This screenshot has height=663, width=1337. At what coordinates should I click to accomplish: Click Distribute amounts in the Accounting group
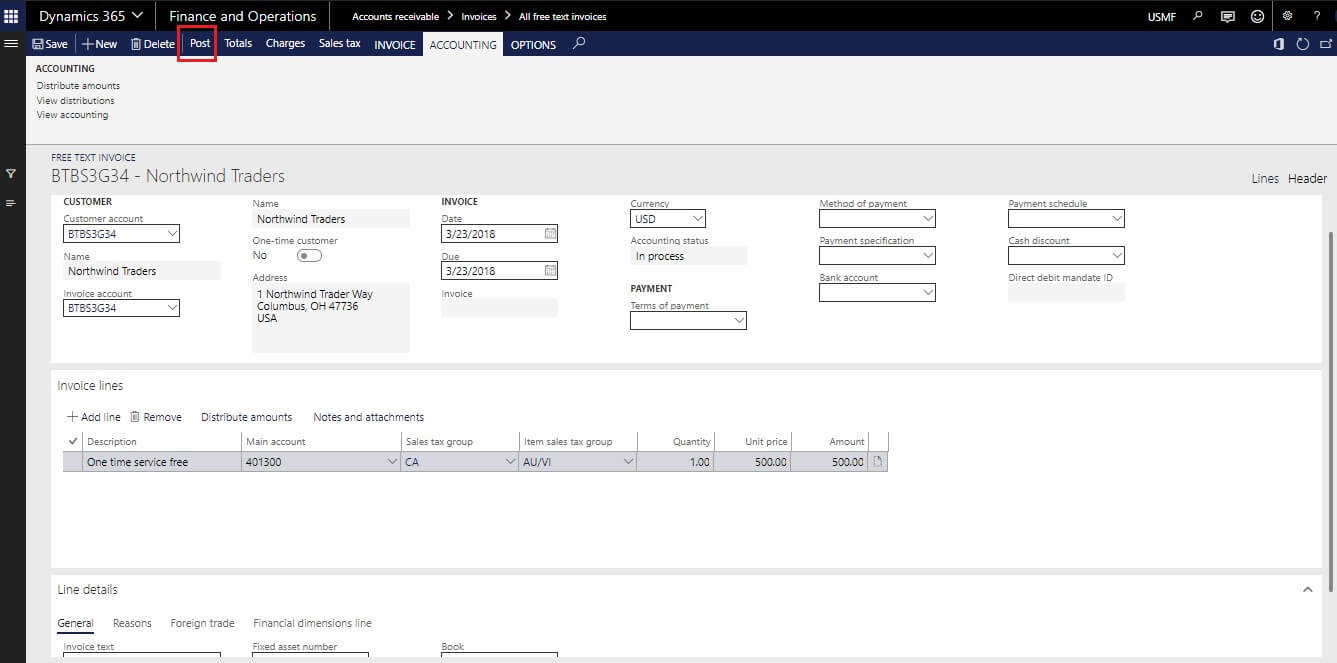tap(78, 86)
